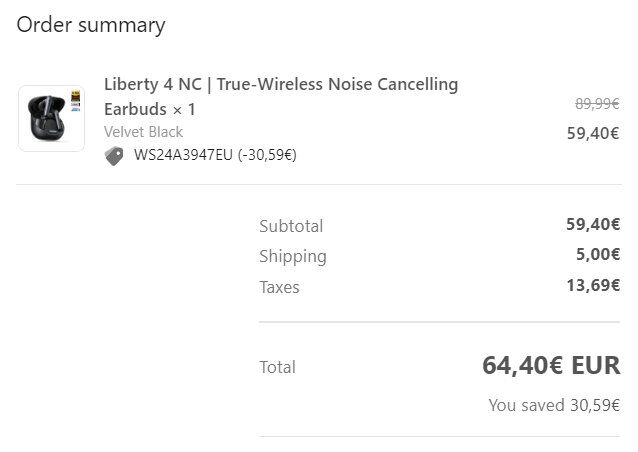Click the 59,40€ discounted item price
The height and width of the screenshot is (452, 638).
(x=593, y=133)
